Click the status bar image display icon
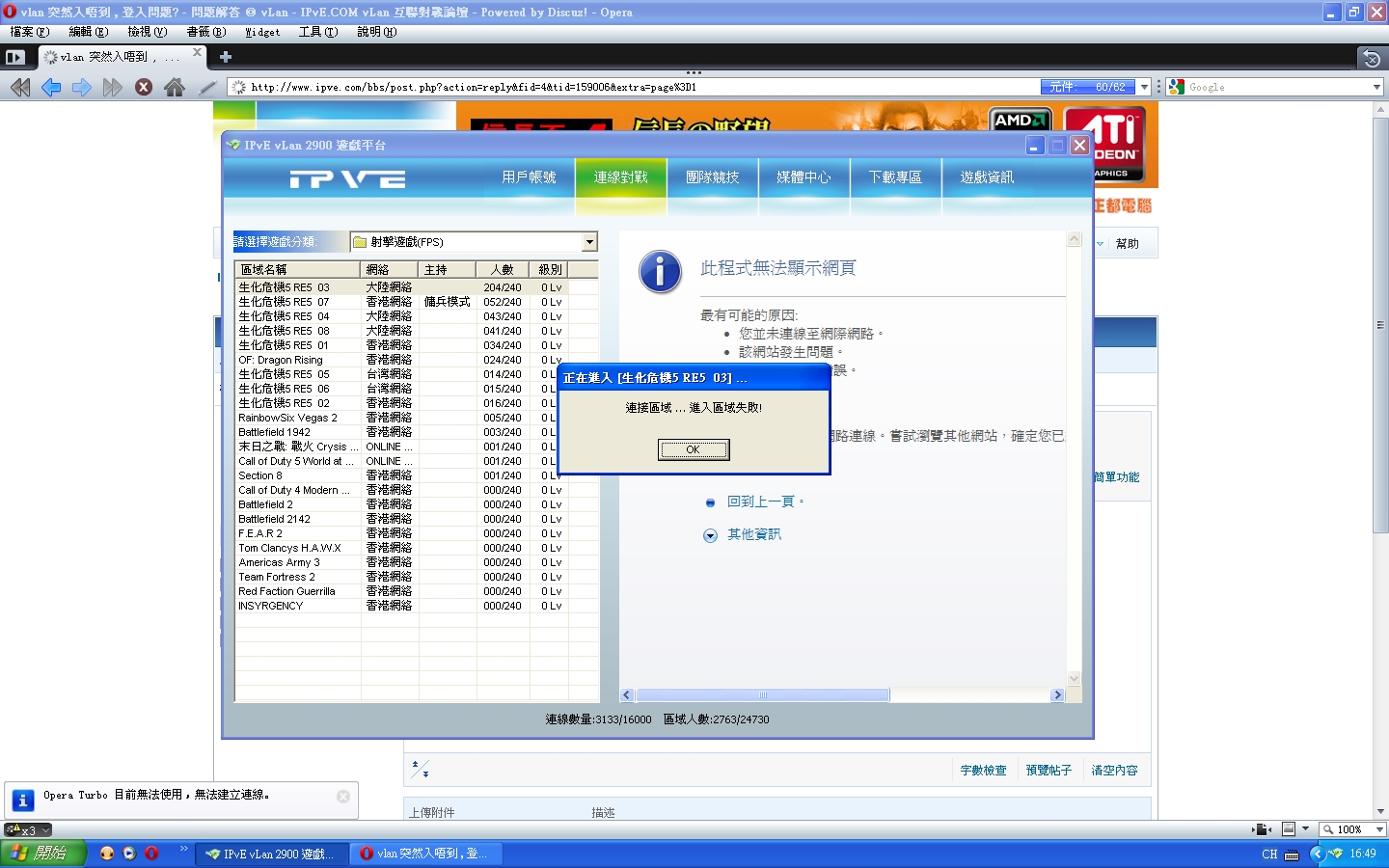This screenshot has height=868, width=1389. pyautogui.click(x=1288, y=829)
